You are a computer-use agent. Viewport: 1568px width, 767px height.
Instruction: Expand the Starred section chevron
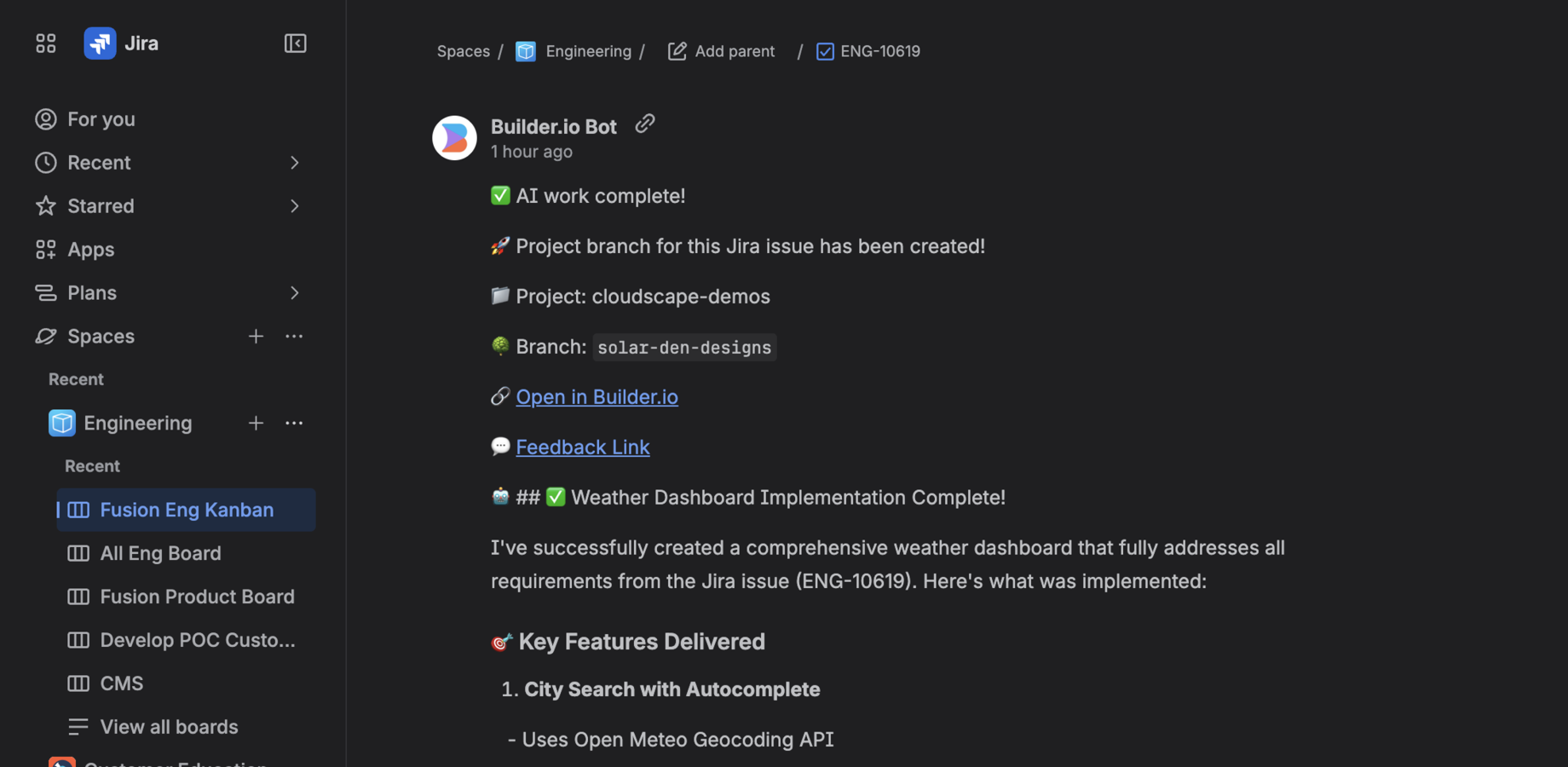tap(294, 205)
